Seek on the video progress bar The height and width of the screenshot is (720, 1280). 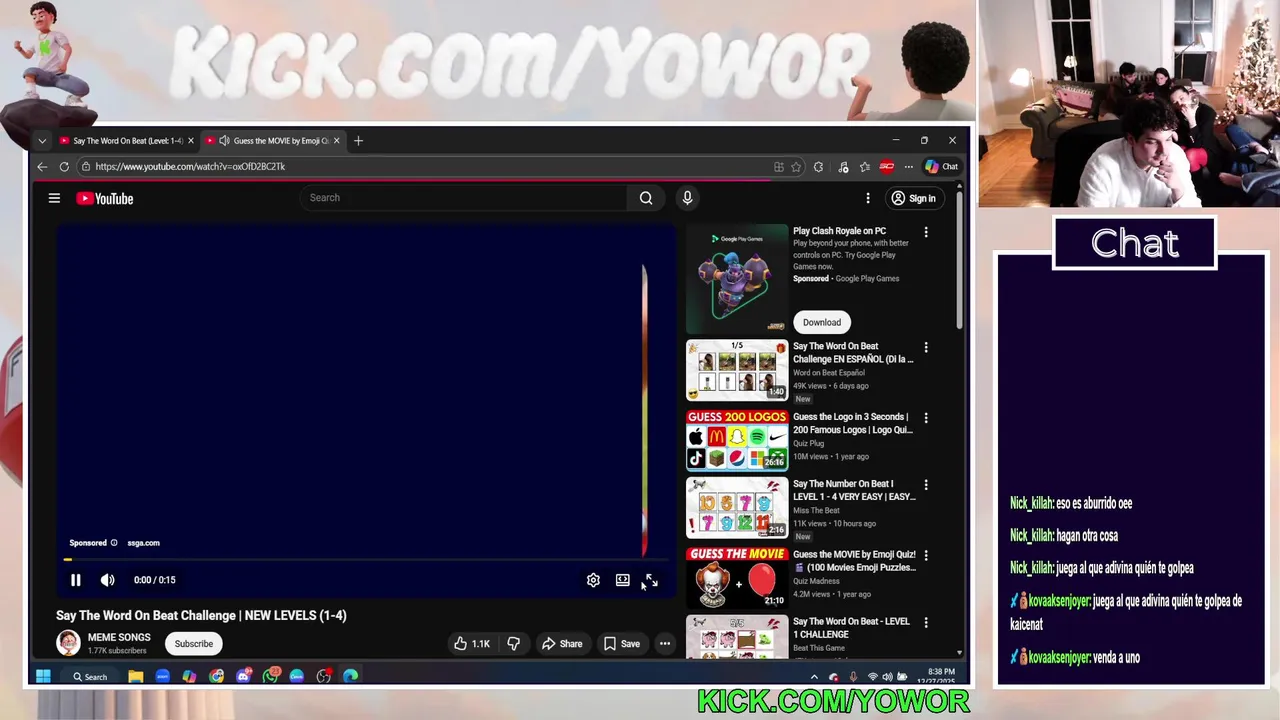[x=366, y=560]
